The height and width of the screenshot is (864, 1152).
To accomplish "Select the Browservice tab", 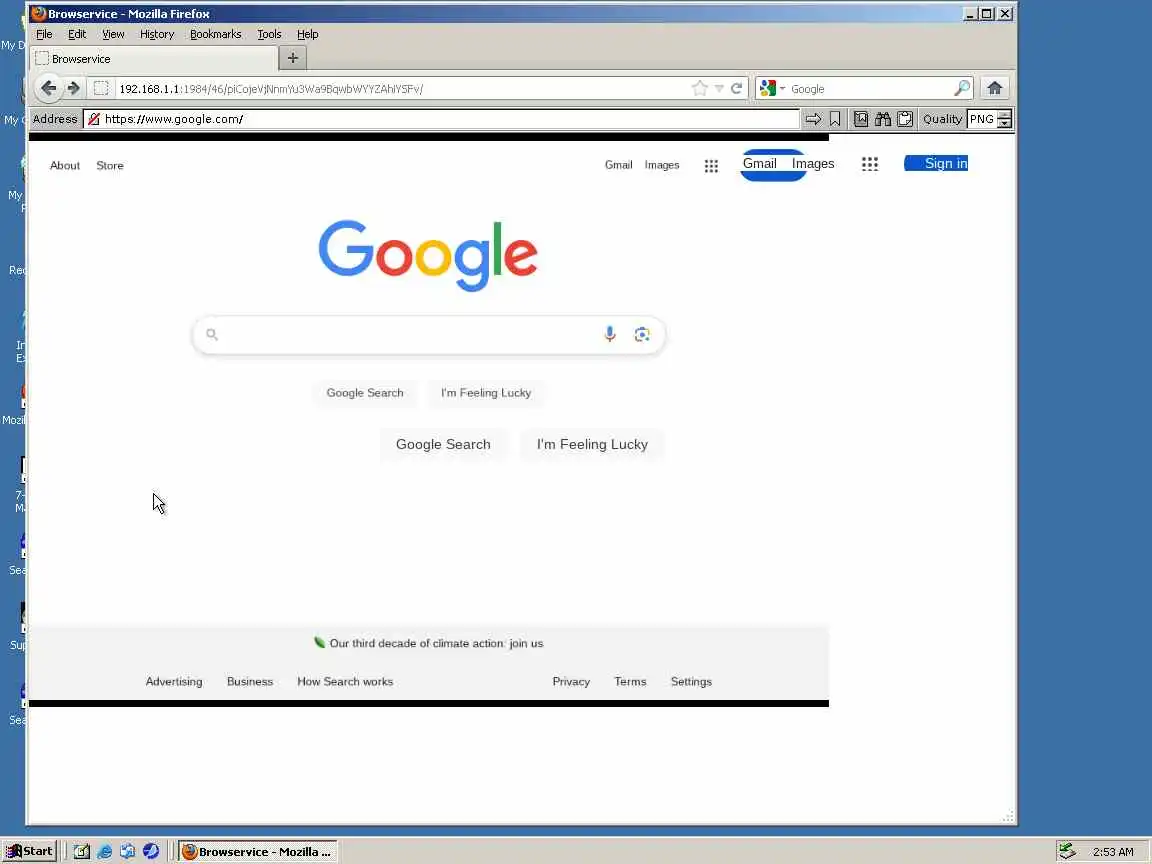I will [x=154, y=59].
